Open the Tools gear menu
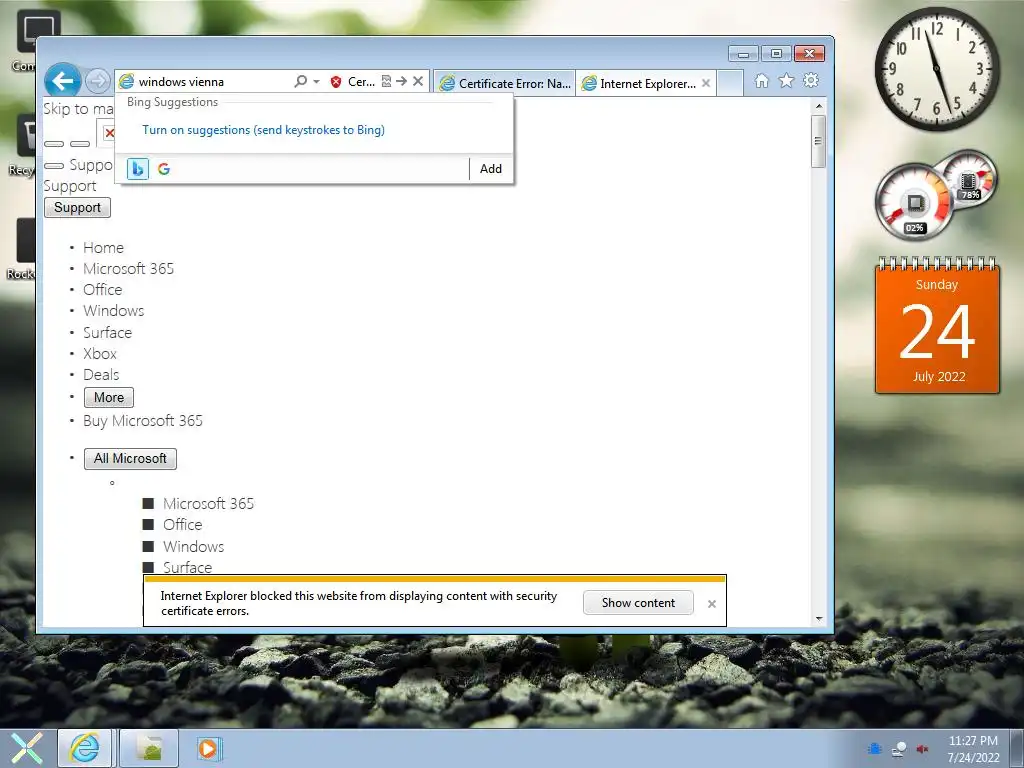 (811, 81)
